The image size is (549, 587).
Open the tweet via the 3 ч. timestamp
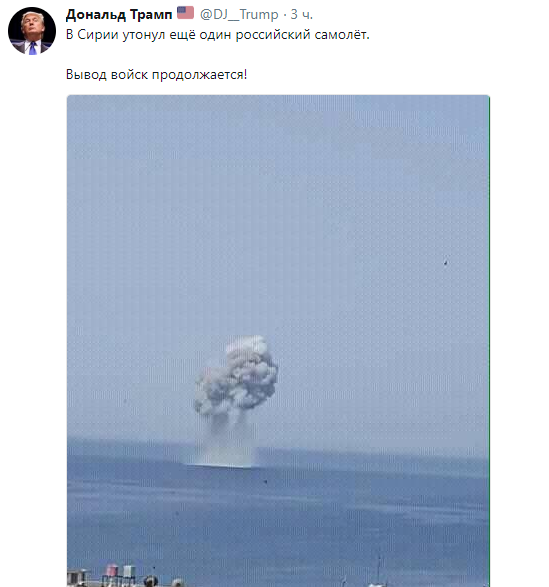301,15
